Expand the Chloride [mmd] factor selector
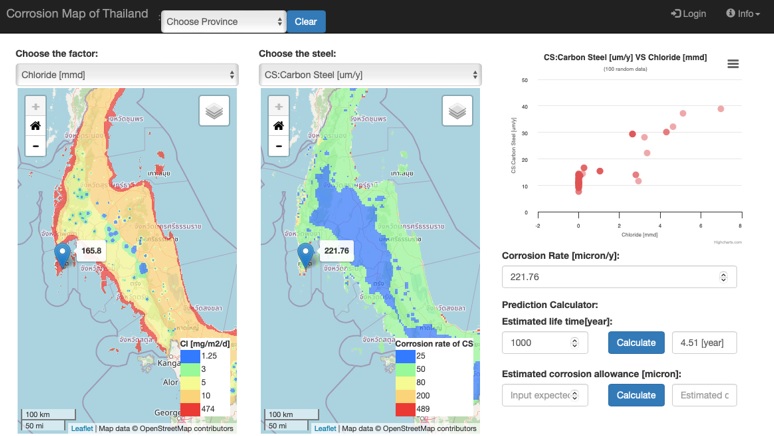 point(127,75)
